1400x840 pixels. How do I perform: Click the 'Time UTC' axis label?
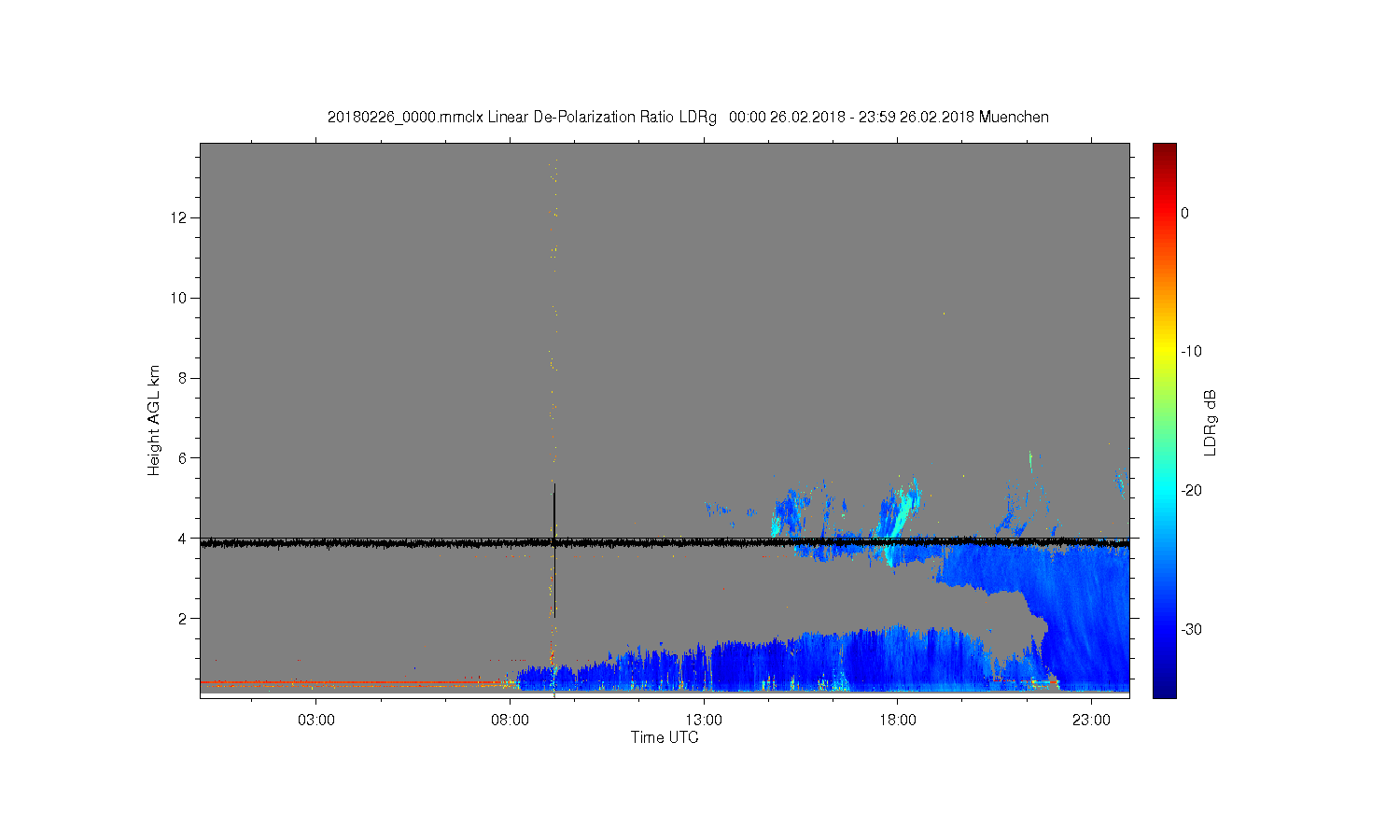point(665,737)
